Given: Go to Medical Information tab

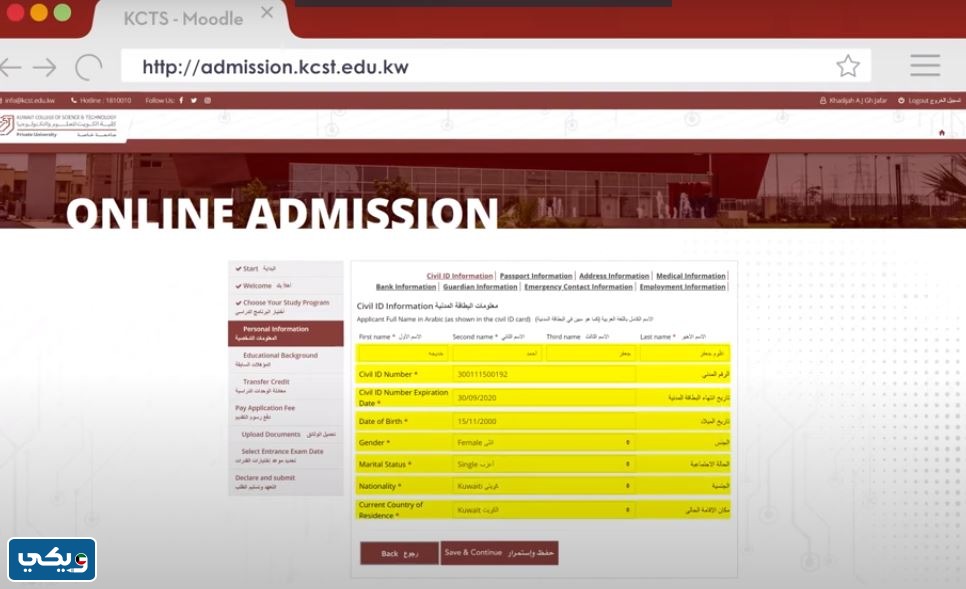Looking at the screenshot, I should (690, 276).
